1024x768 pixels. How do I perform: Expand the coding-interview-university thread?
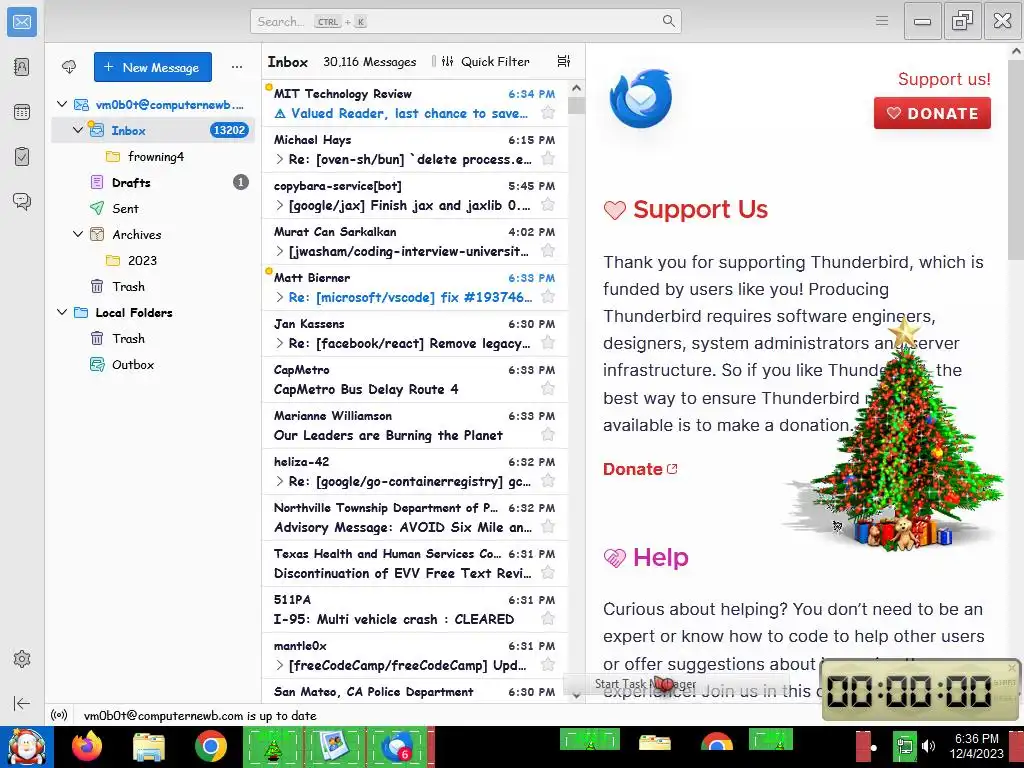[280, 251]
